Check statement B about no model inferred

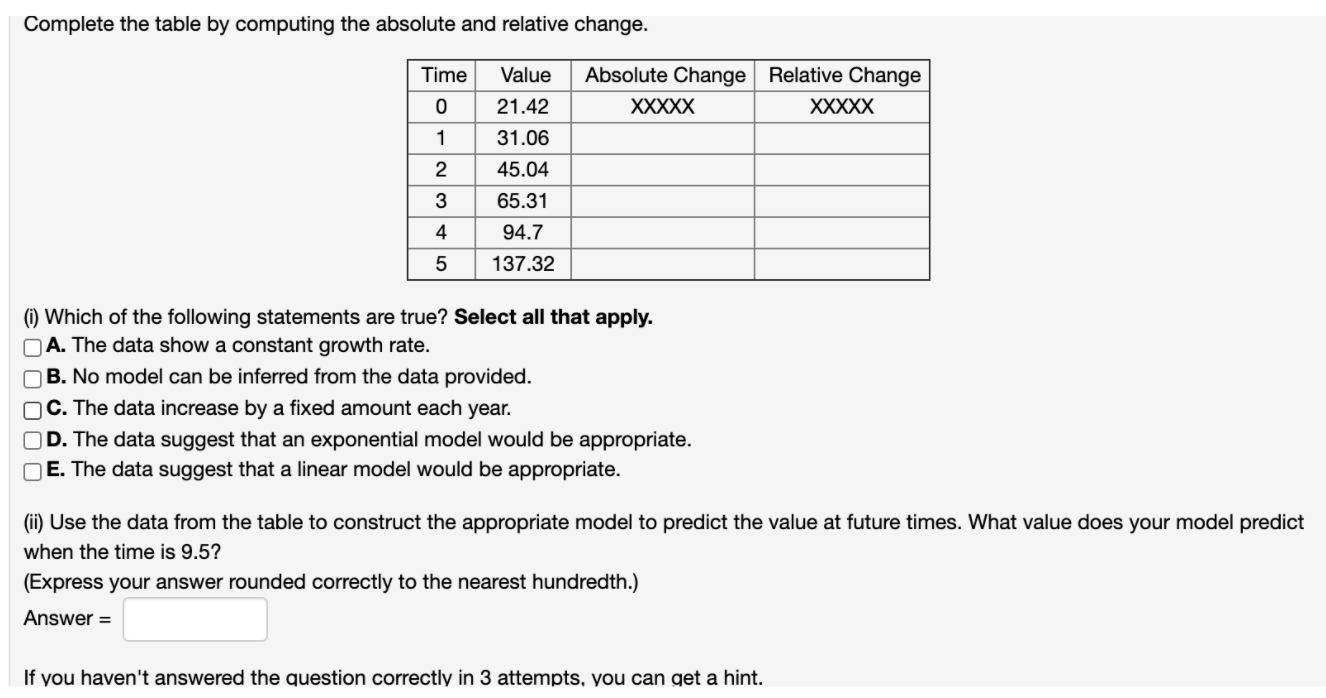tap(32, 378)
